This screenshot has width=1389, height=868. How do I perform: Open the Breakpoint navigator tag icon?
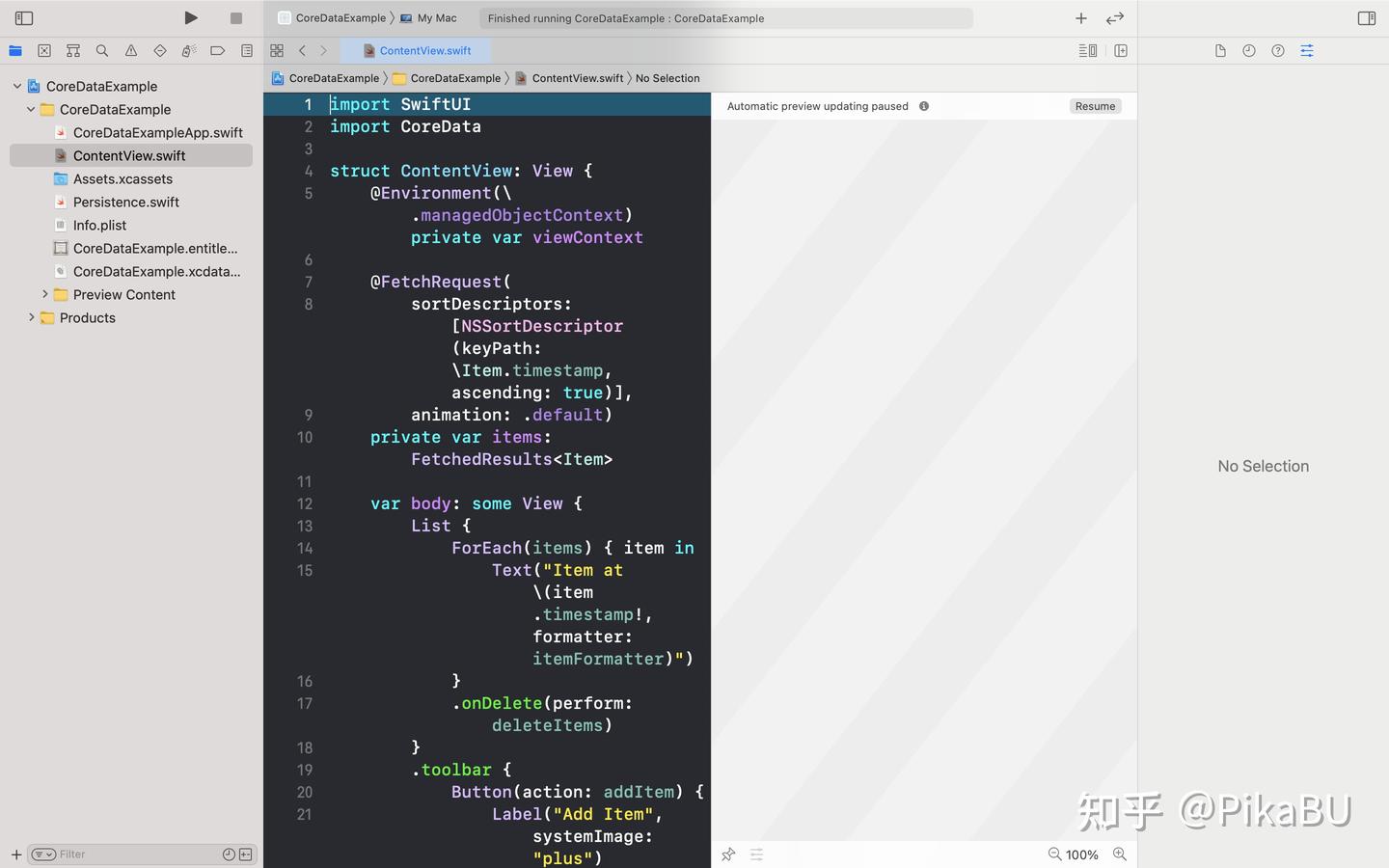pyautogui.click(x=217, y=50)
